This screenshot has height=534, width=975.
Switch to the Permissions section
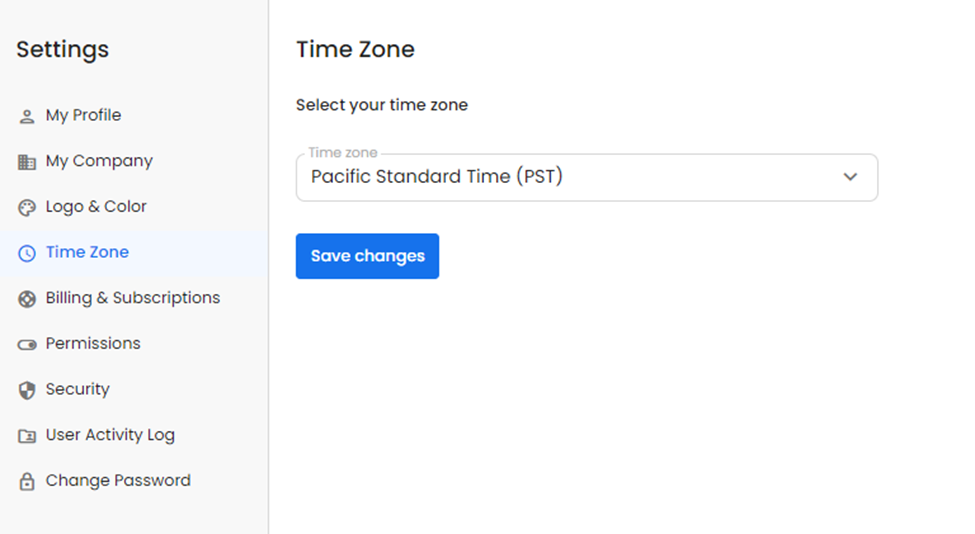pyautogui.click(x=93, y=343)
